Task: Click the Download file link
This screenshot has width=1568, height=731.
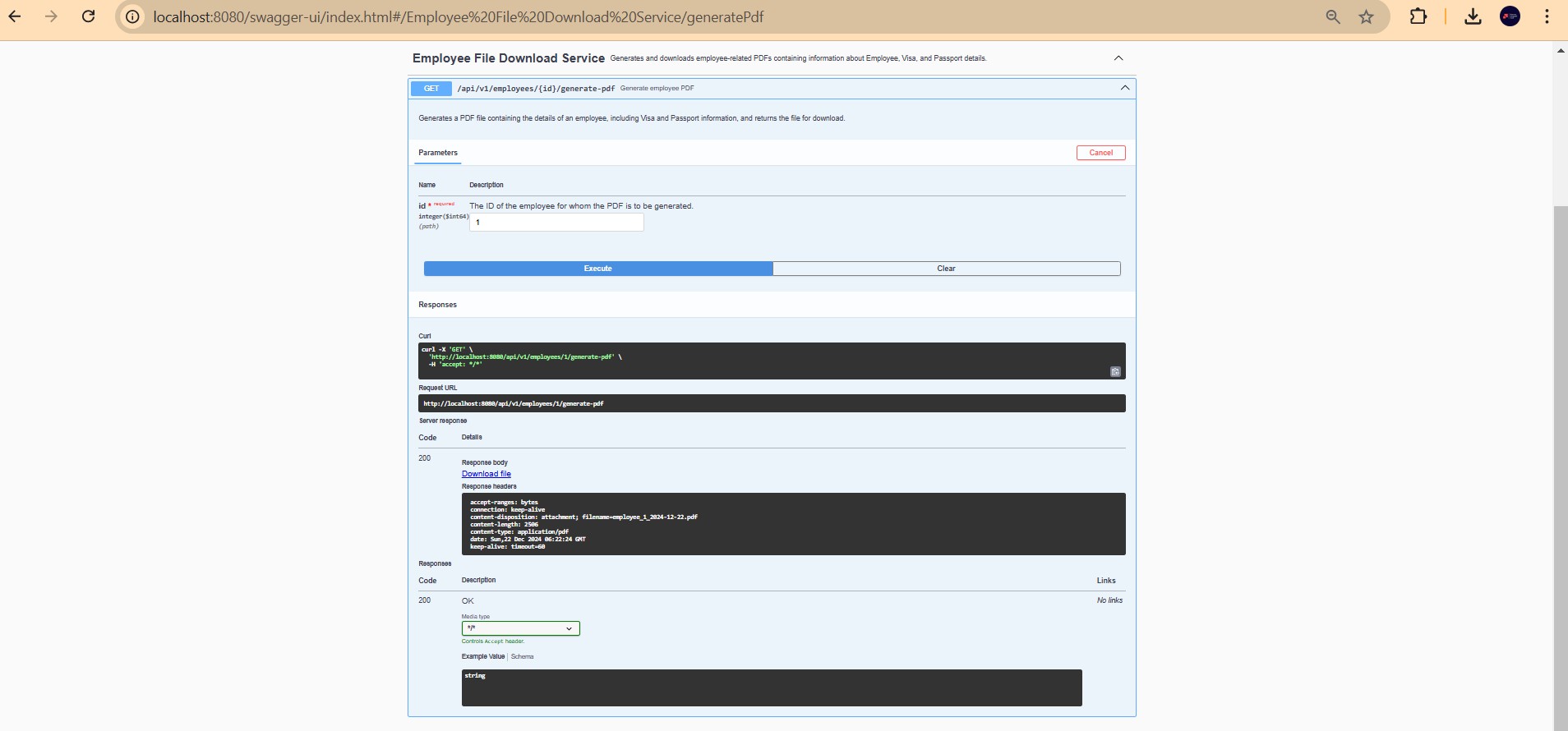Action: 487,474
